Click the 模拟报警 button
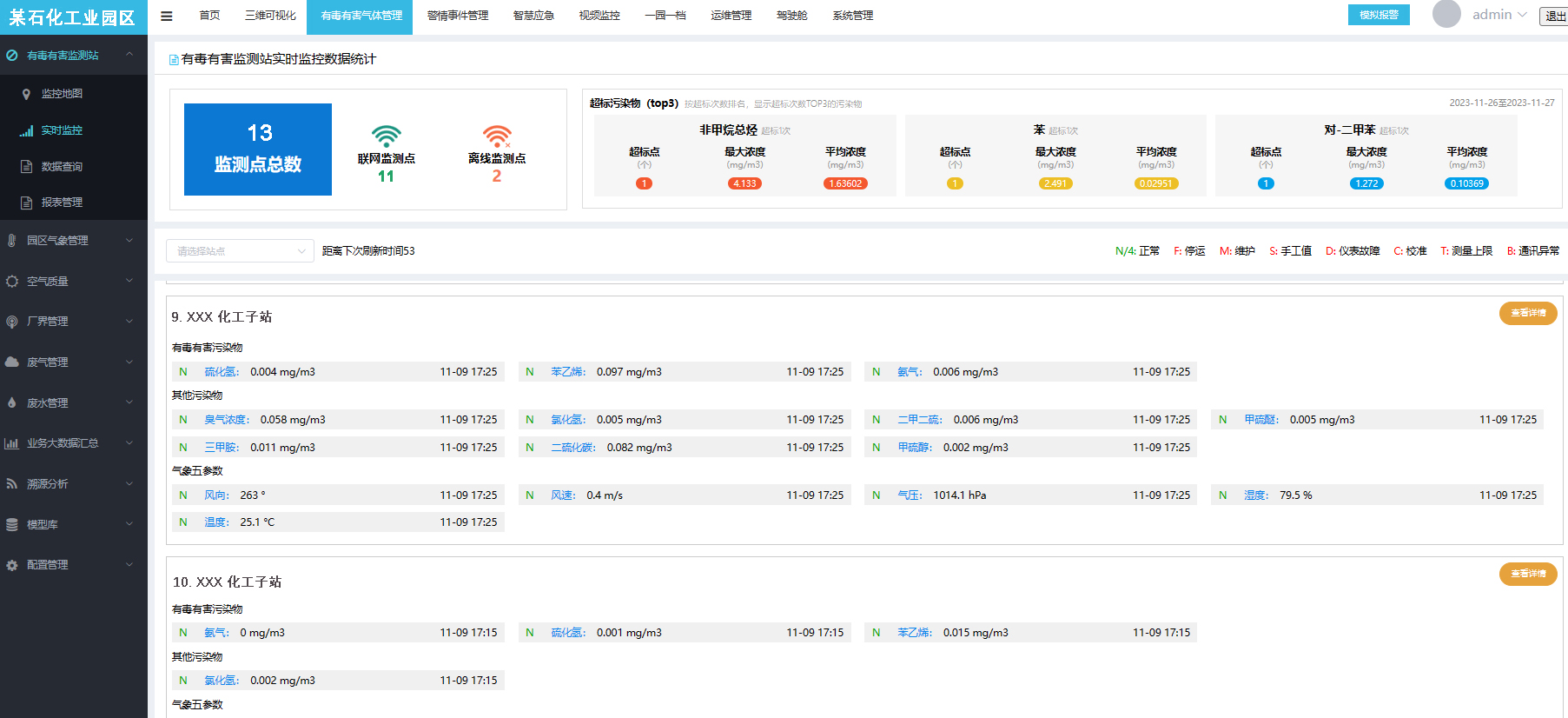This screenshot has width=1568, height=718. point(1379,15)
